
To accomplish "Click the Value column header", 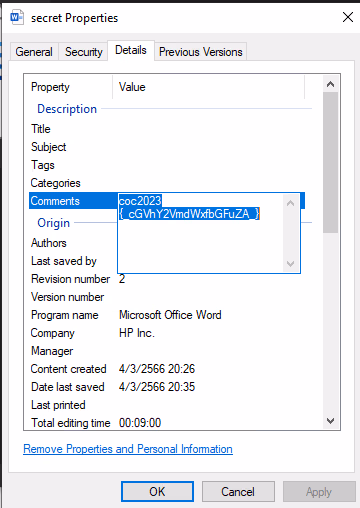I will pos(209,87).
